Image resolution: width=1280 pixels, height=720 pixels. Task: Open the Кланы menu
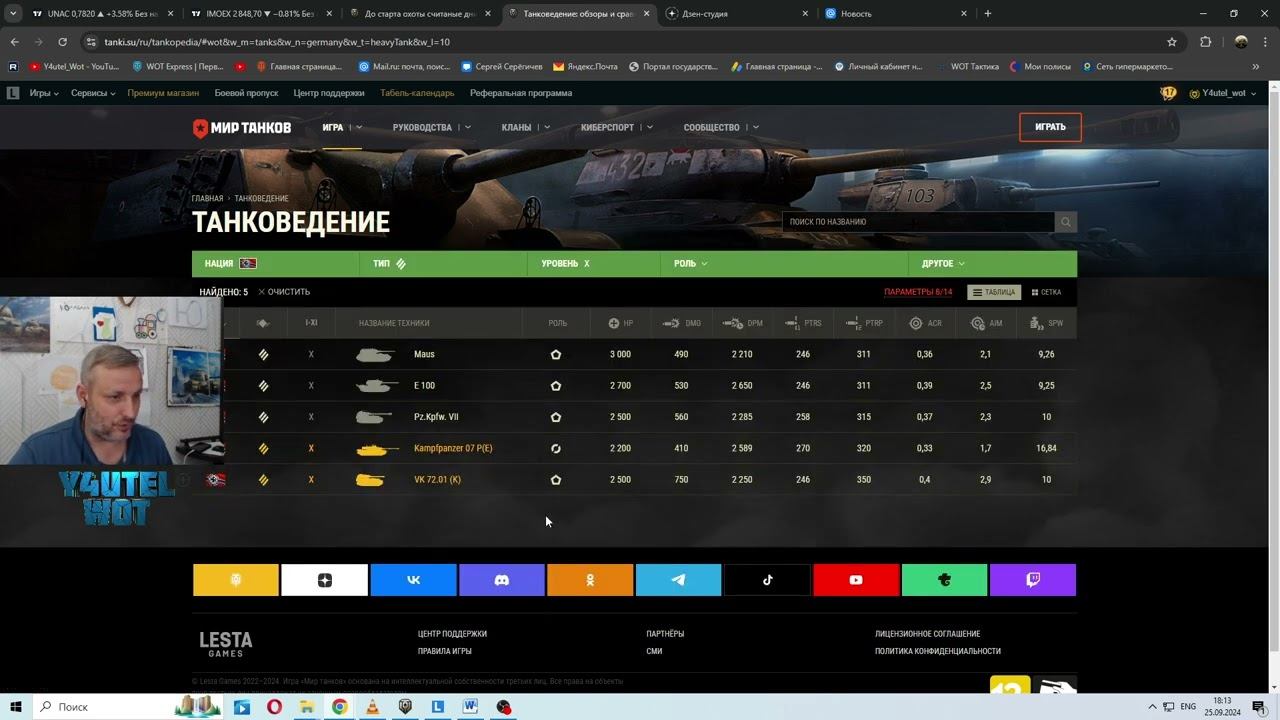click(x=526, y=128)
